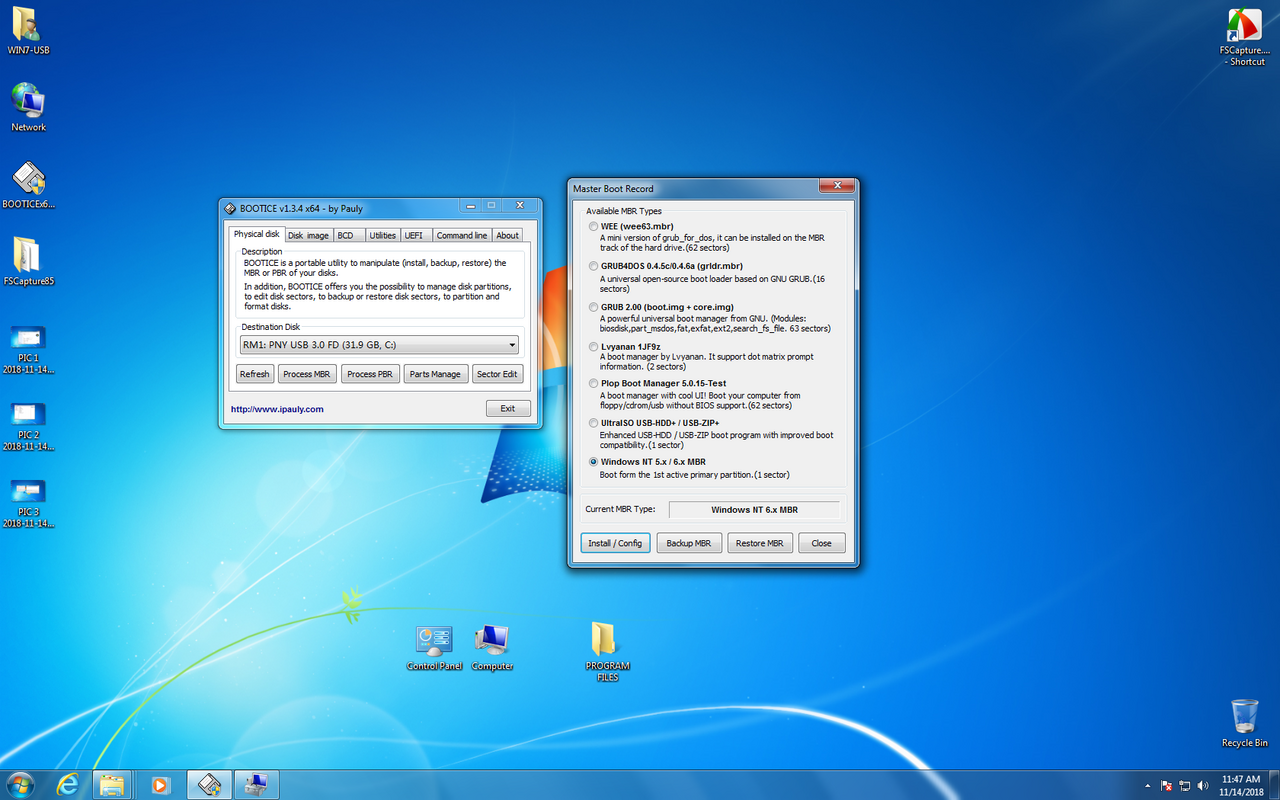Open the Network desktop icon
This screenshot has width=1280, height=800.
point(28,107)
